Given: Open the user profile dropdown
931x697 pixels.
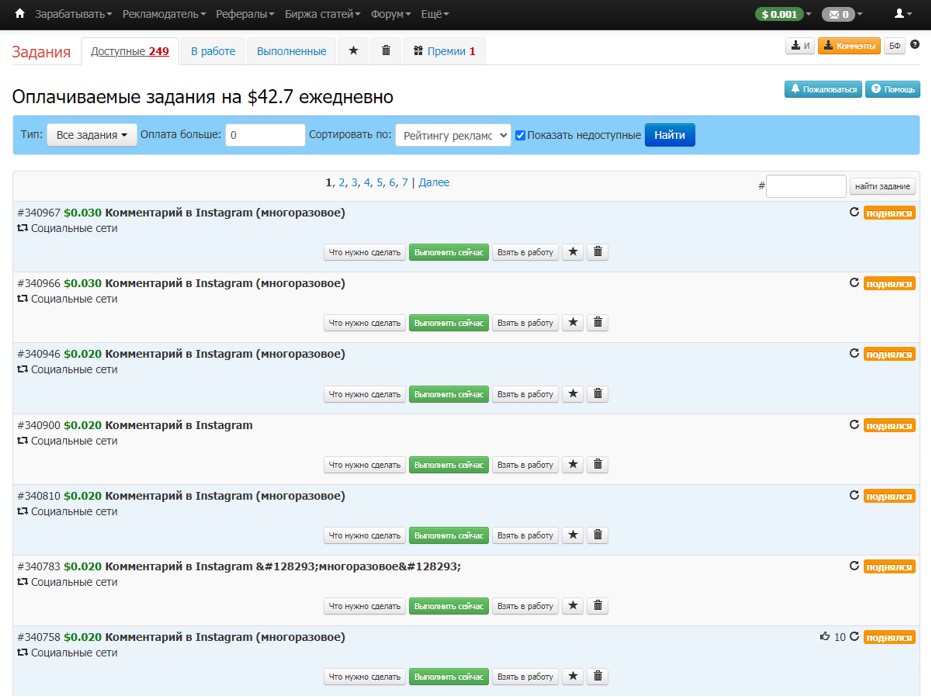Looking at the screenshot, I should click(903, 14).
